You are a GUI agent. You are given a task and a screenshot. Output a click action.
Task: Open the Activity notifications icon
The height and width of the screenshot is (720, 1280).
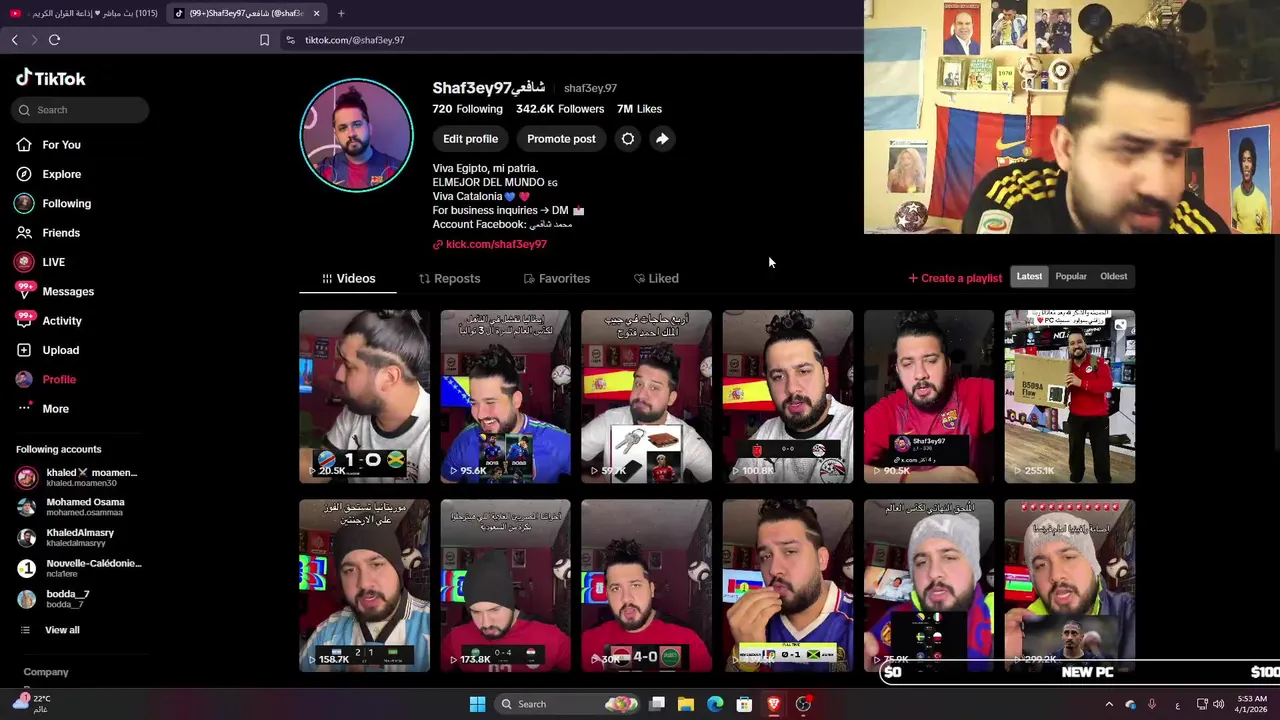pos(25,320)
